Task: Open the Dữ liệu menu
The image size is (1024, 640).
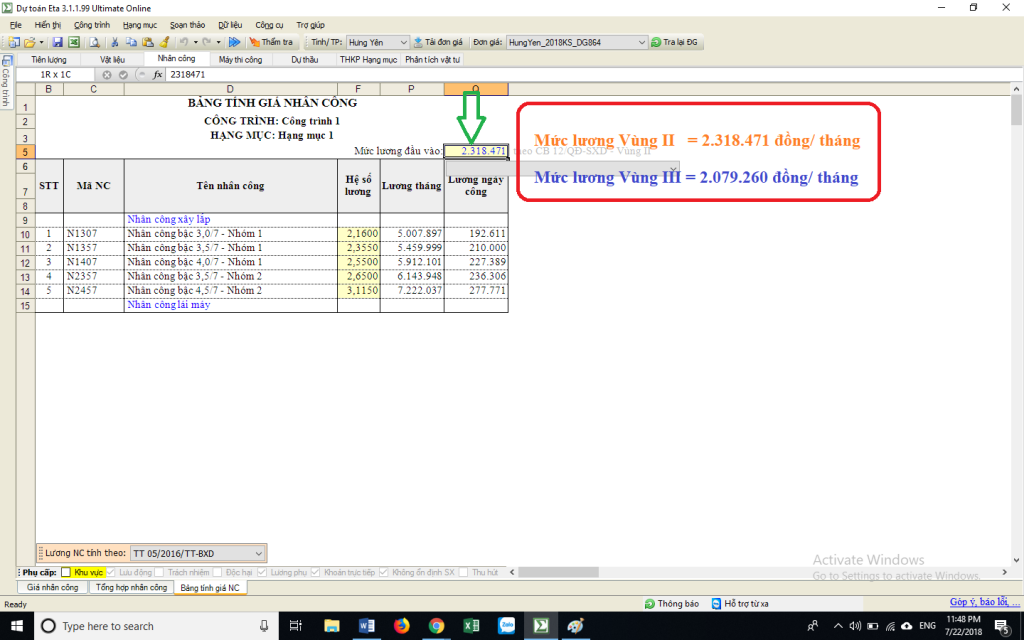Action: [x=229, y=24]
